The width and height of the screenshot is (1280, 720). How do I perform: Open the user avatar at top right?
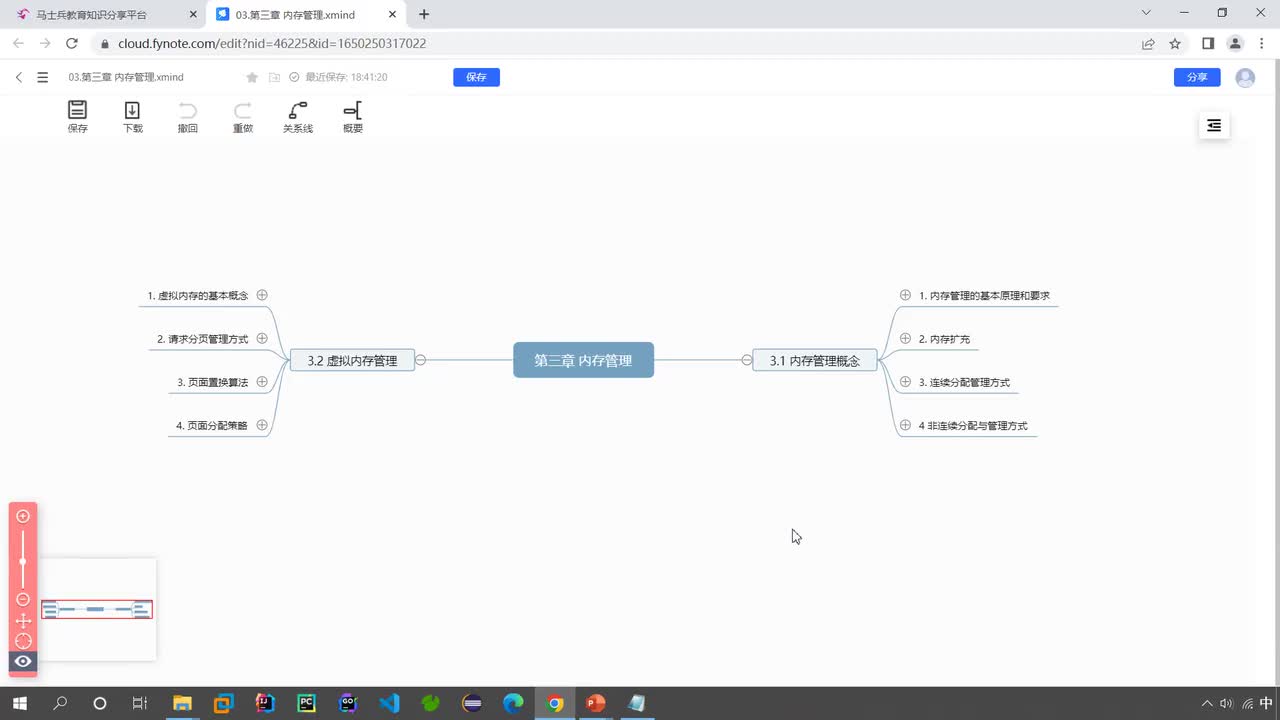1245,77
